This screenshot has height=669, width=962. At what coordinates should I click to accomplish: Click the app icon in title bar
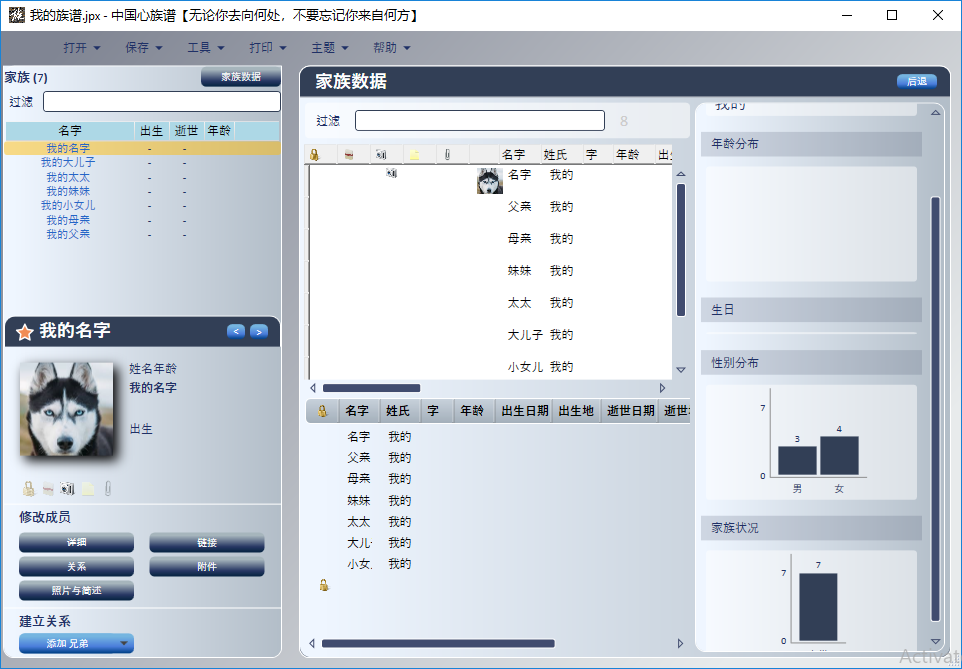(x=17, y=15)
